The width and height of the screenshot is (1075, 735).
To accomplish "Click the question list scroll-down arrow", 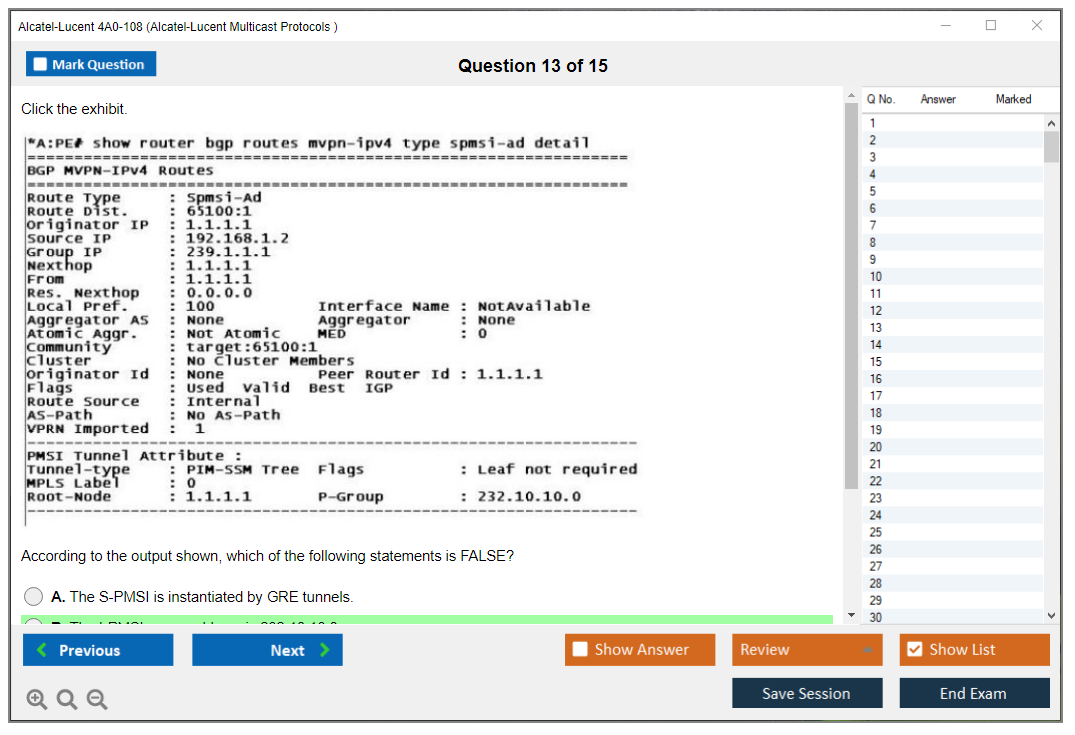I will [1051, 616].
